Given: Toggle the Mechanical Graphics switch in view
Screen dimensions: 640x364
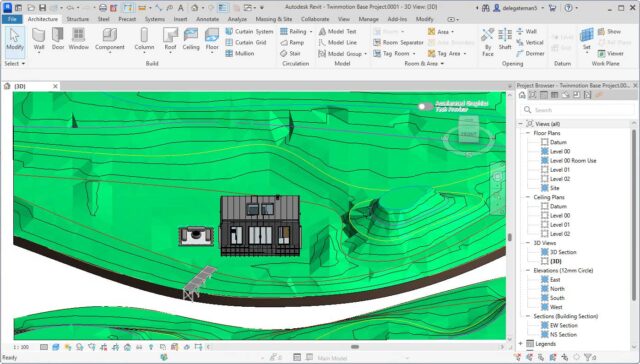Looking at the screenshot, I should tap(425, 107).
